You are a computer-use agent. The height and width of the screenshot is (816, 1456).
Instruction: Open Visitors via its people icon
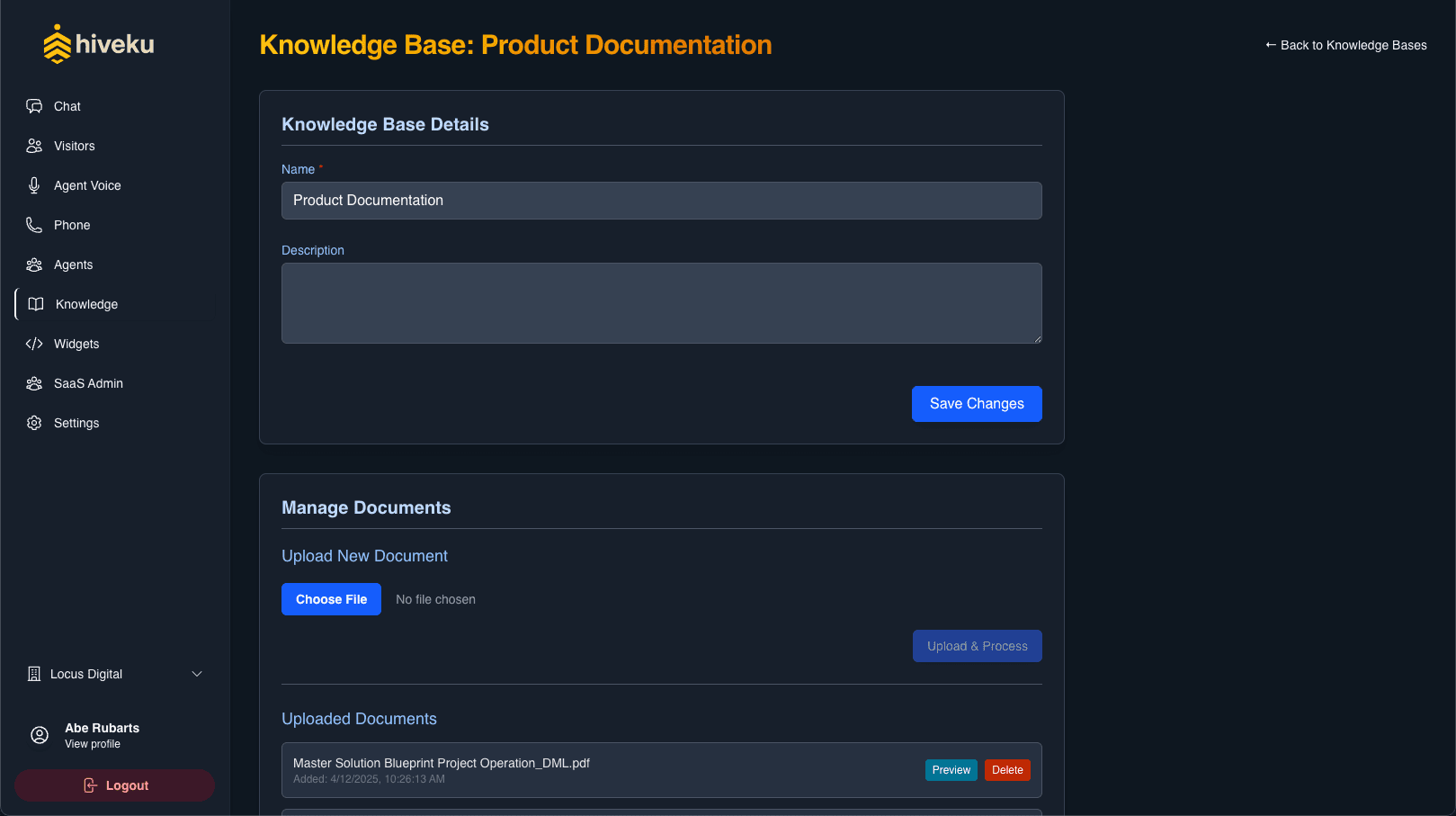click(34, 146)
